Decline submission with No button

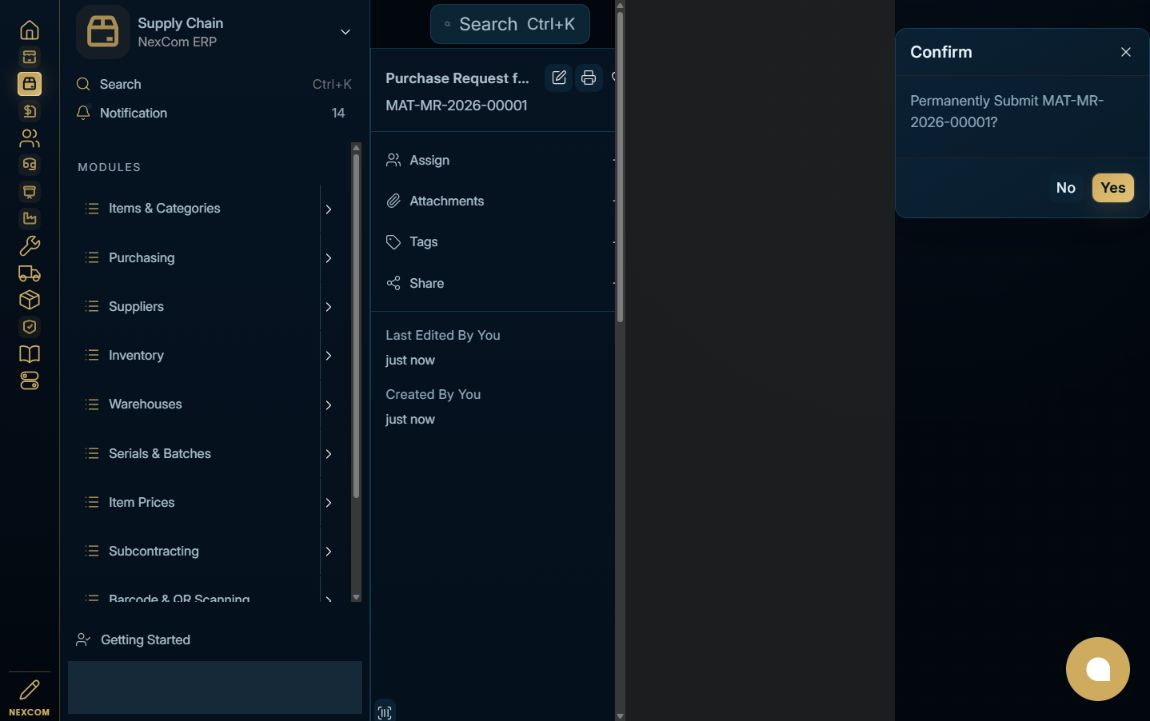click(1066, 188)
